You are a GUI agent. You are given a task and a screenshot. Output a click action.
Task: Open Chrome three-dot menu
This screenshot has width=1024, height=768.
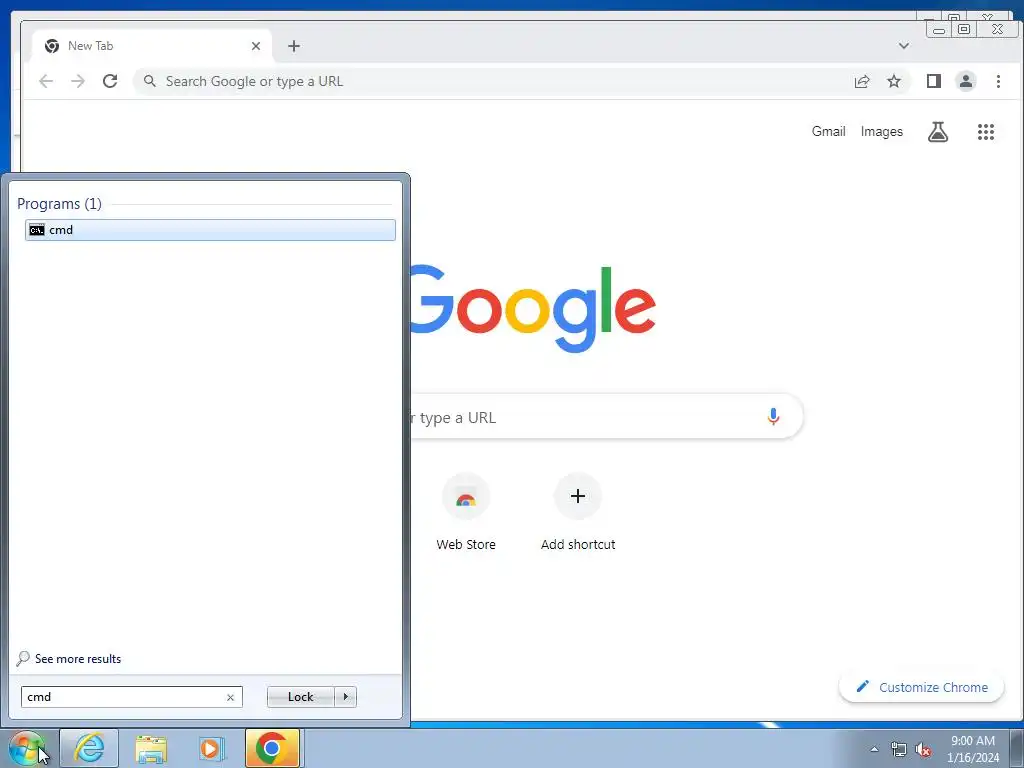998,81
